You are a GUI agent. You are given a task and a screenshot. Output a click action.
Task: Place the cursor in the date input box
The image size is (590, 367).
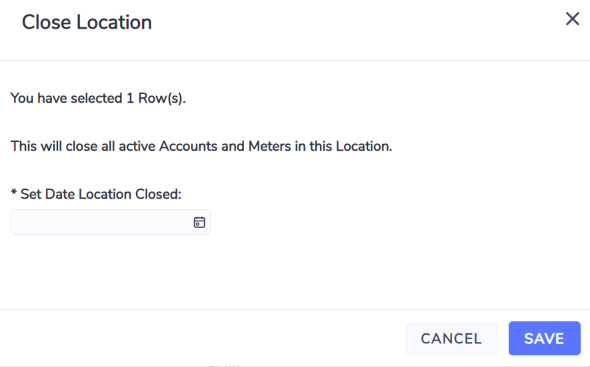(x=111, y=222)
